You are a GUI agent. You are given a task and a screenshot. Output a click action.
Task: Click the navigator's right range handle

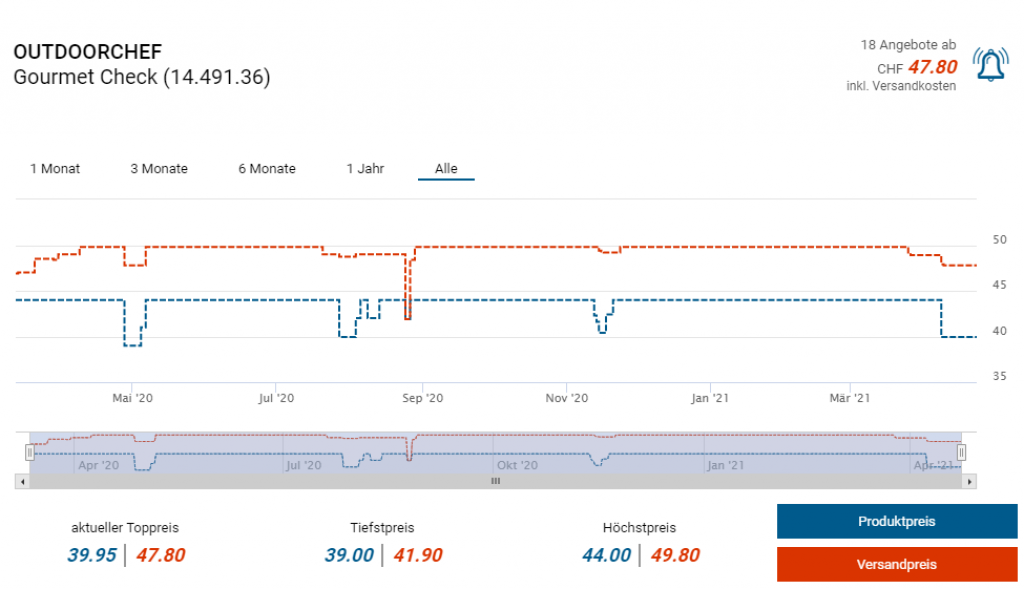[961, 453]
